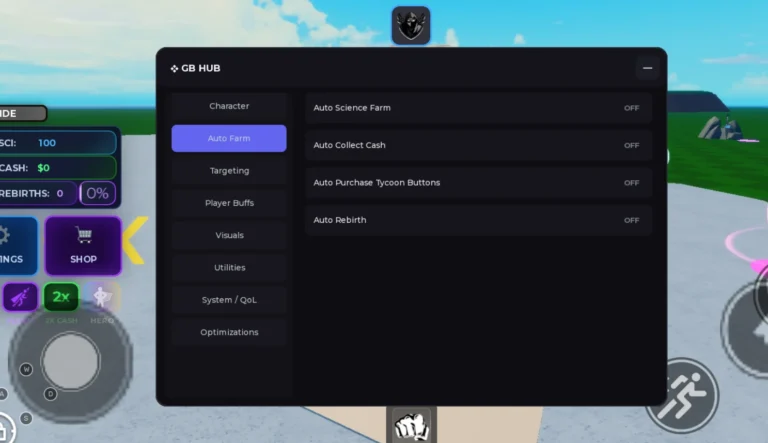
Task: Tap the S key indicator
Action: (x=26, y=418)
